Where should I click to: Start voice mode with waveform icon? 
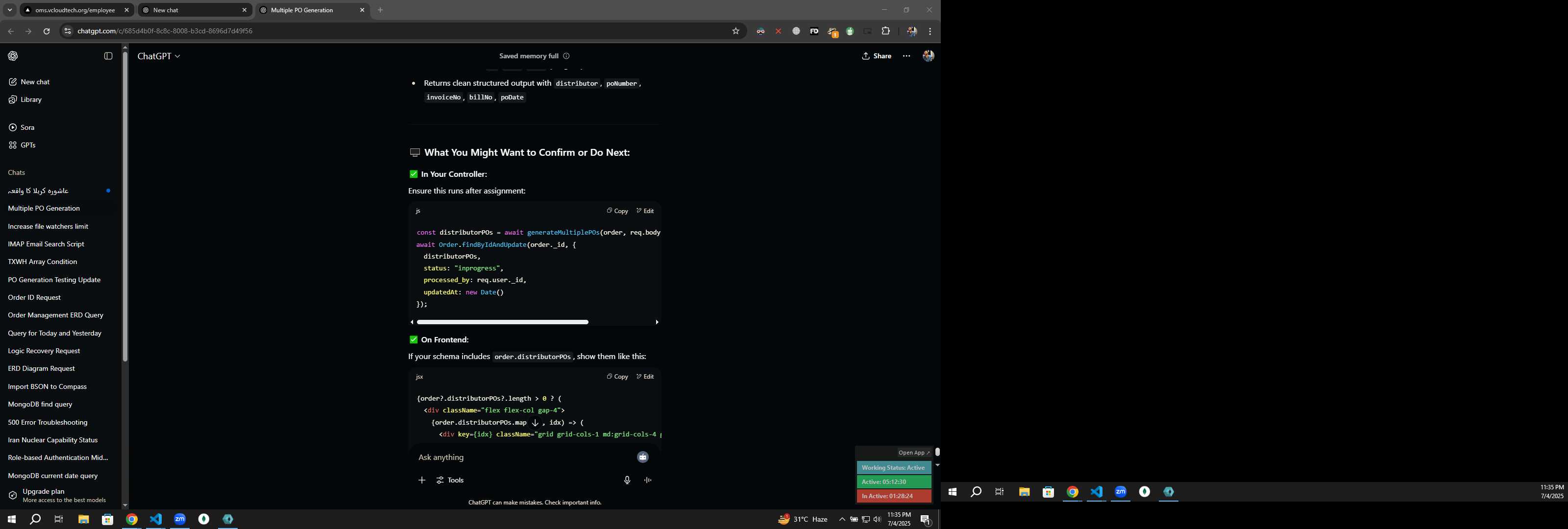(x=648, y=481)
